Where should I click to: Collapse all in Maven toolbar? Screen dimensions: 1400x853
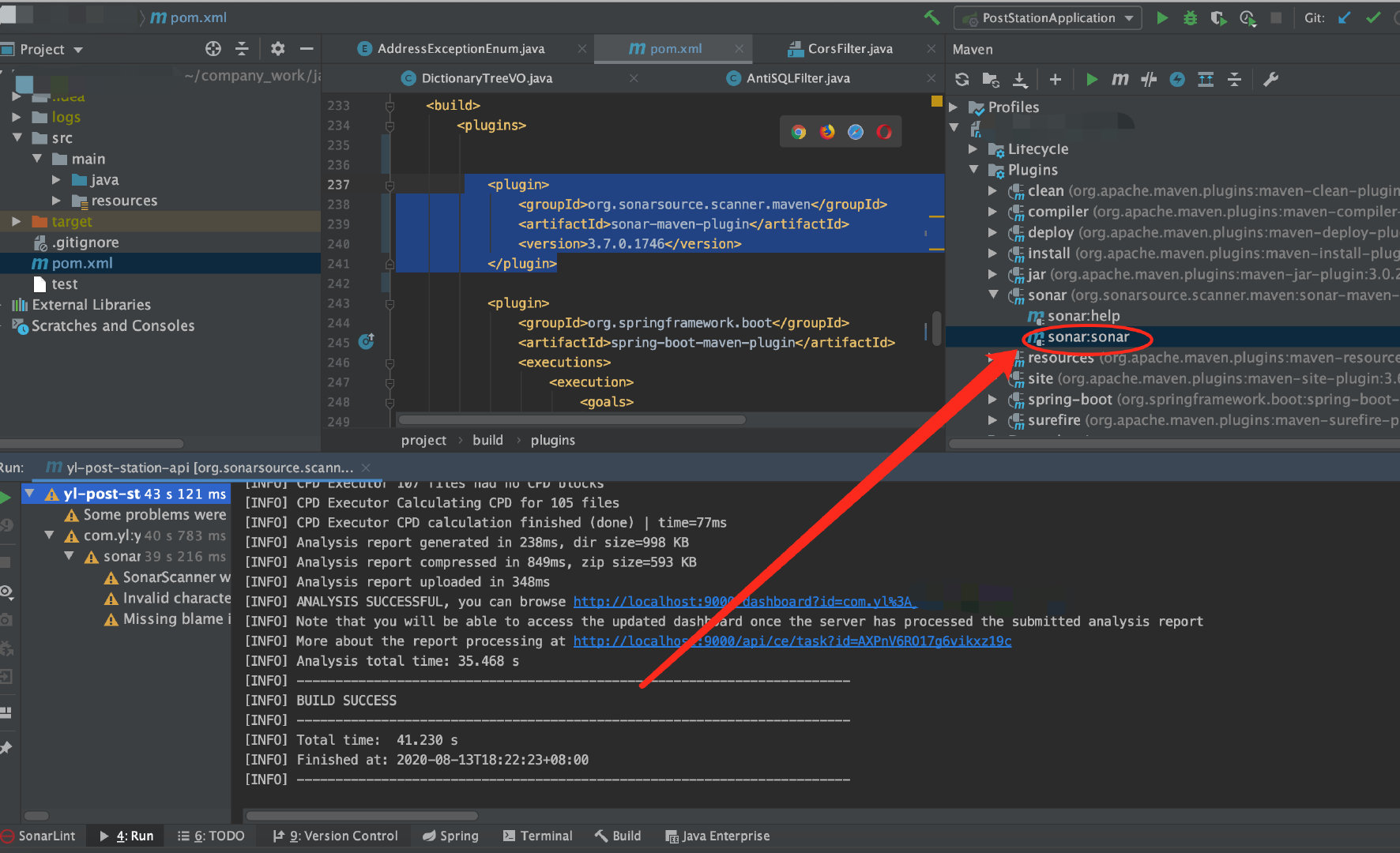1234,79
